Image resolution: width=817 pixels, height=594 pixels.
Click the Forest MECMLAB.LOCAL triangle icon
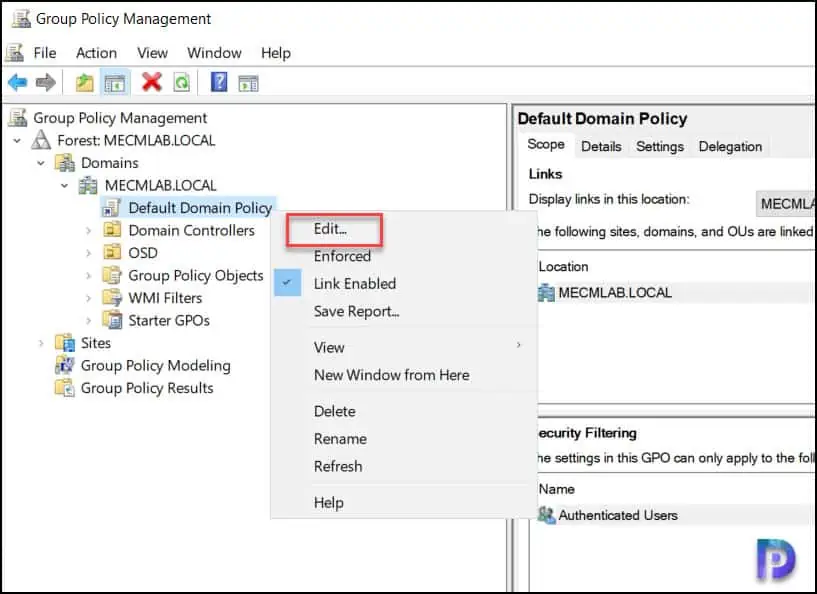click(x=41, y=140)
